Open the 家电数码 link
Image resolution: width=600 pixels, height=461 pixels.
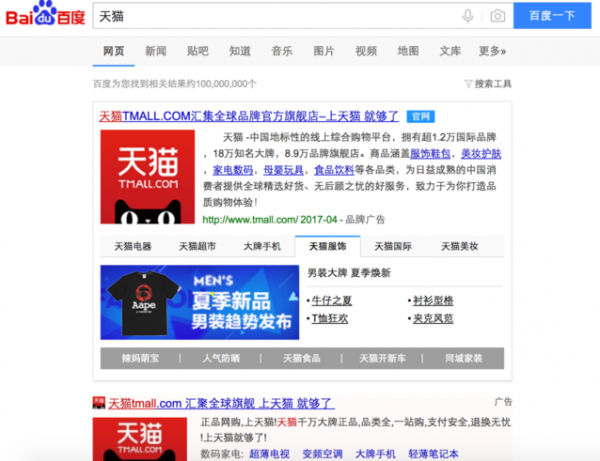click(233, 170)
